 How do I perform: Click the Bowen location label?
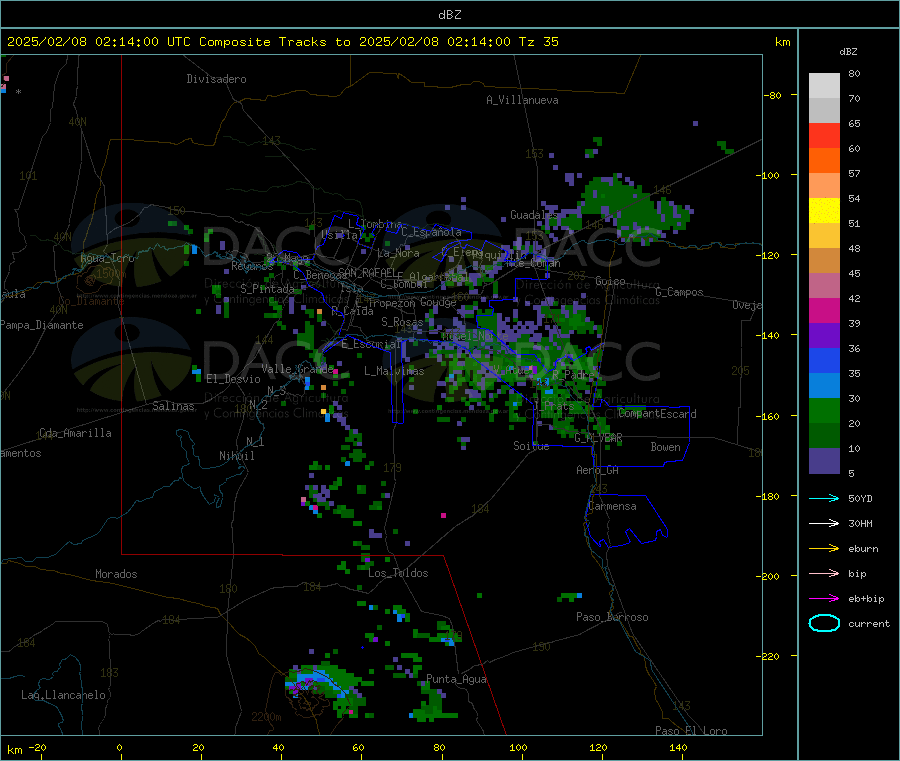tap(665, 447)
